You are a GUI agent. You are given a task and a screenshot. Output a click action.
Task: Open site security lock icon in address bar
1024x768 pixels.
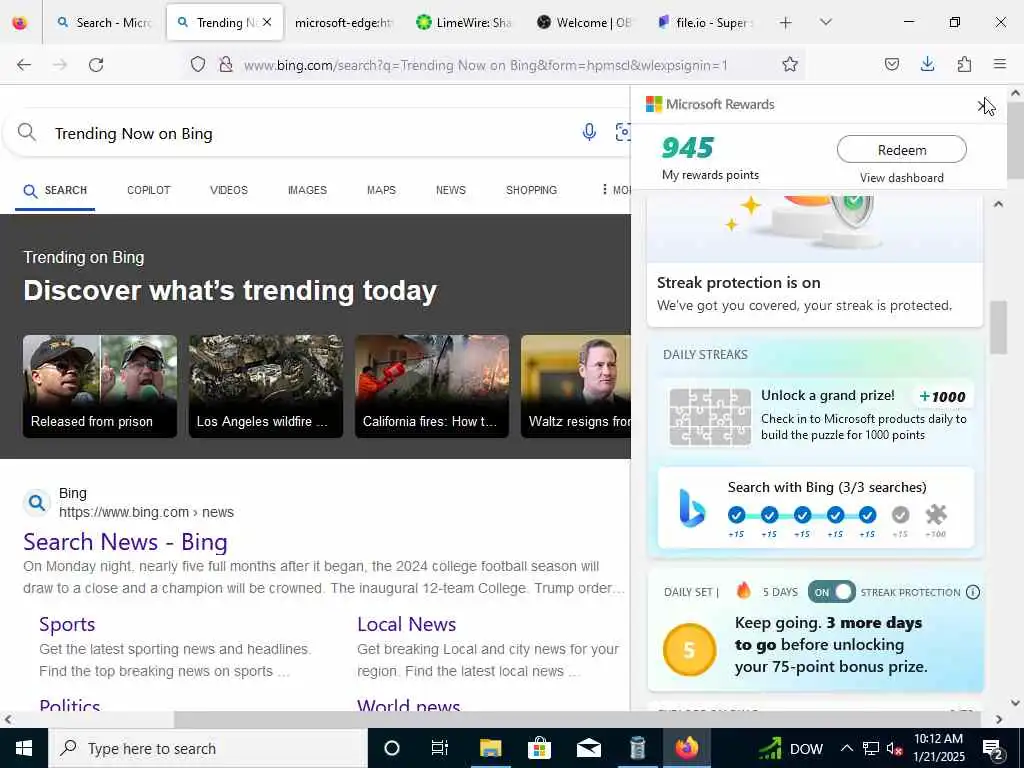(x=226, y=64)
